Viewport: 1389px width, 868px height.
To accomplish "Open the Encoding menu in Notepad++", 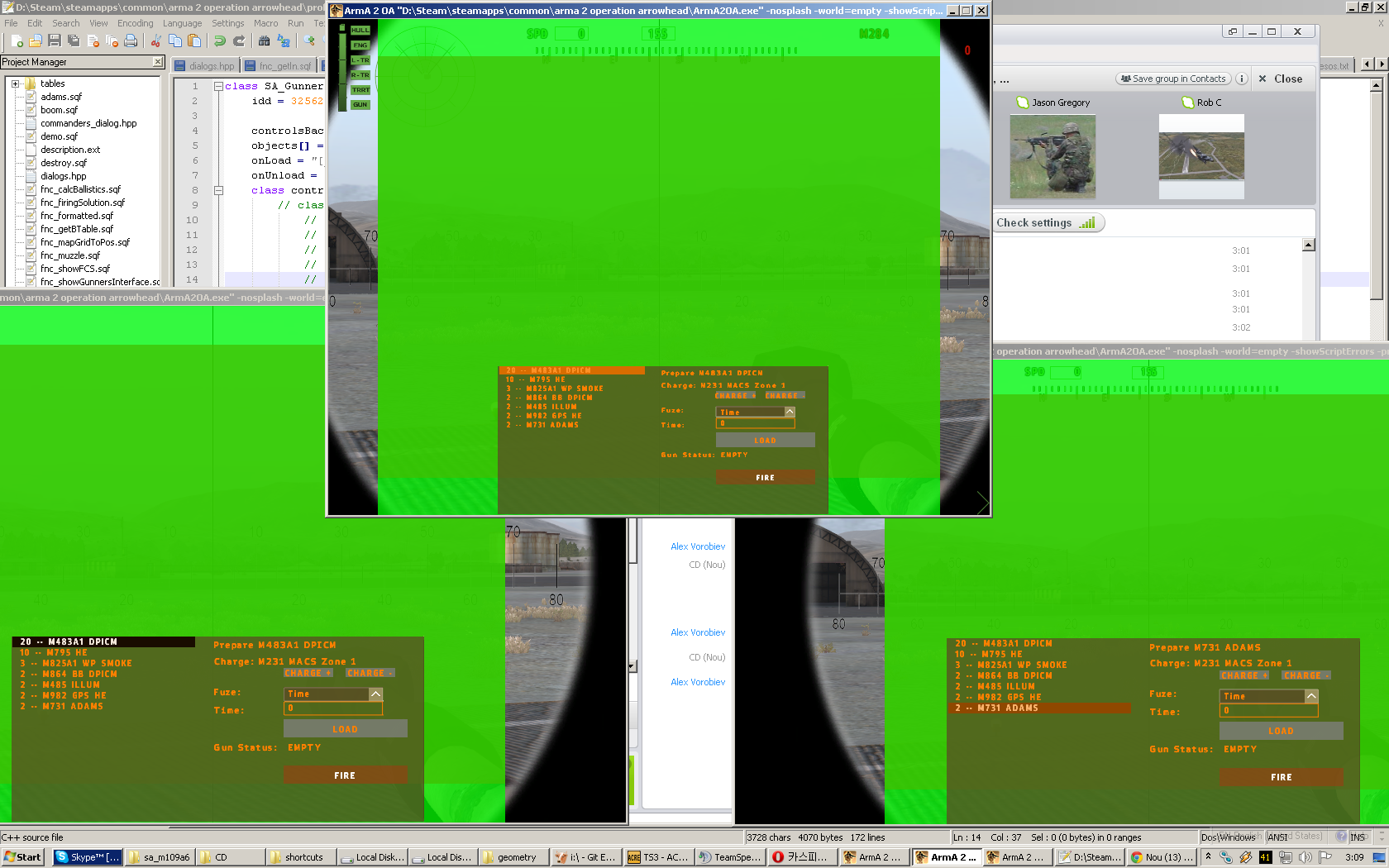I will pyautogui.click(x=135, y=23).
